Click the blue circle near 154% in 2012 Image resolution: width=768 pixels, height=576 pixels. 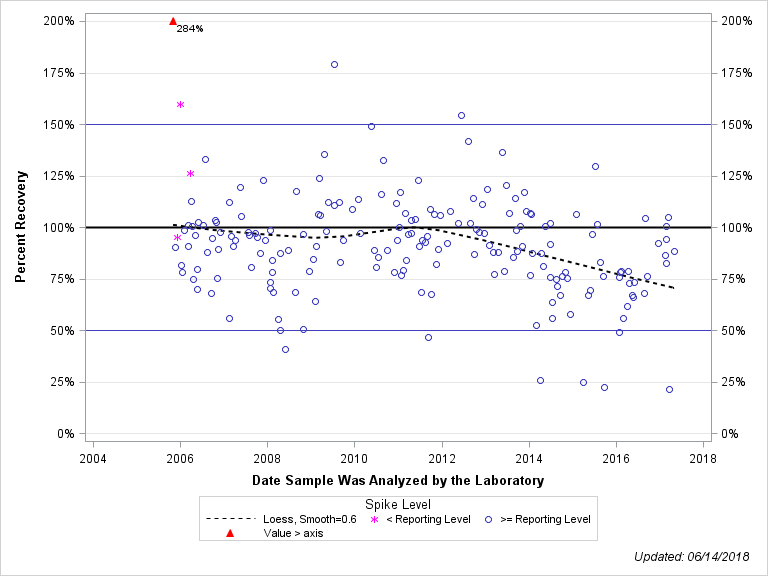tap(461, 116)
